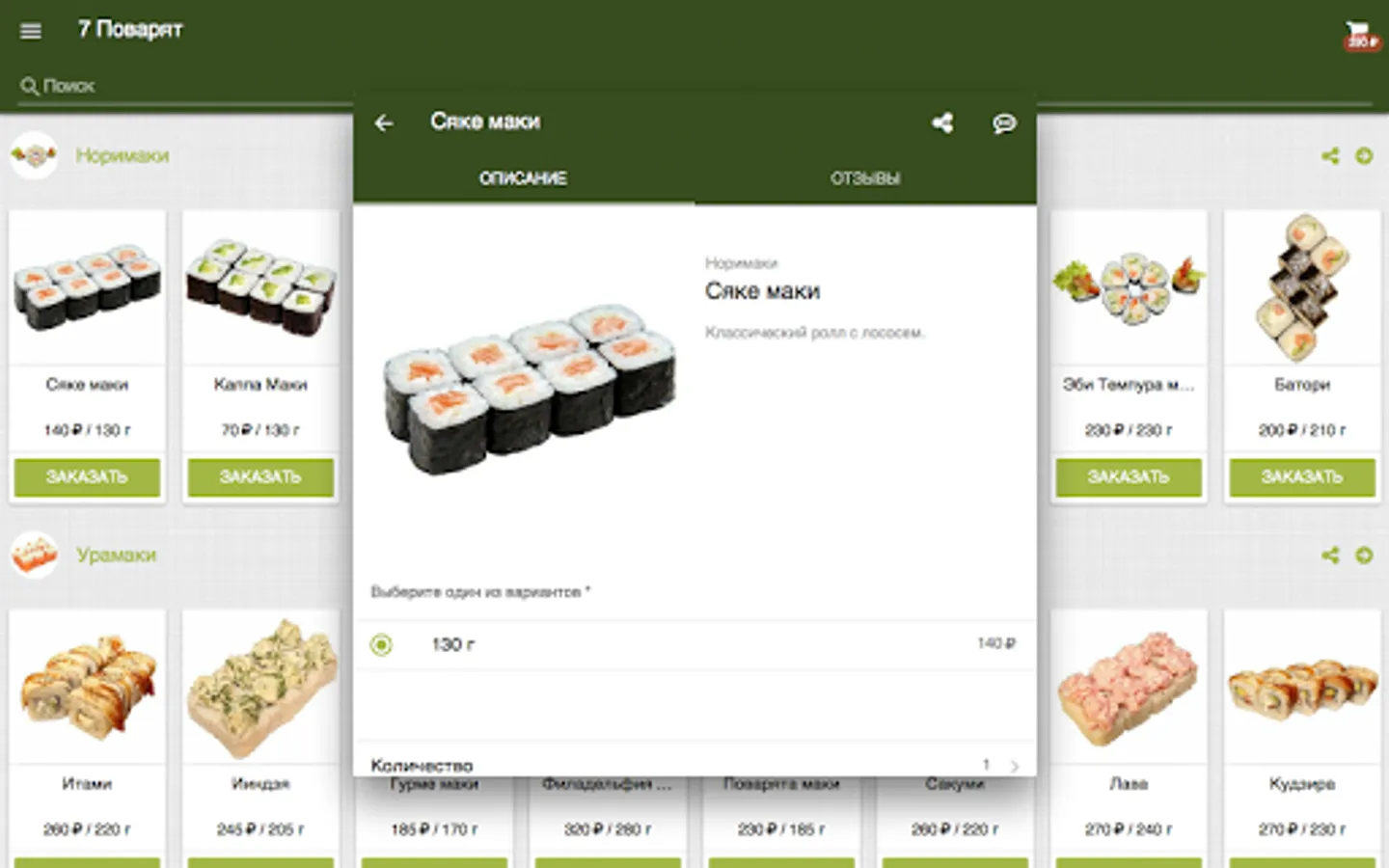Click the Норимаки category logo icon
Screen dimensions: 1389x868
(34, 155)
